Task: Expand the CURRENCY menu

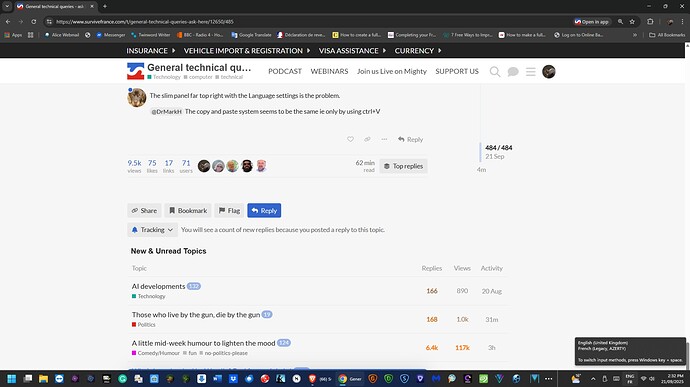Action: (x=418, y=51)
